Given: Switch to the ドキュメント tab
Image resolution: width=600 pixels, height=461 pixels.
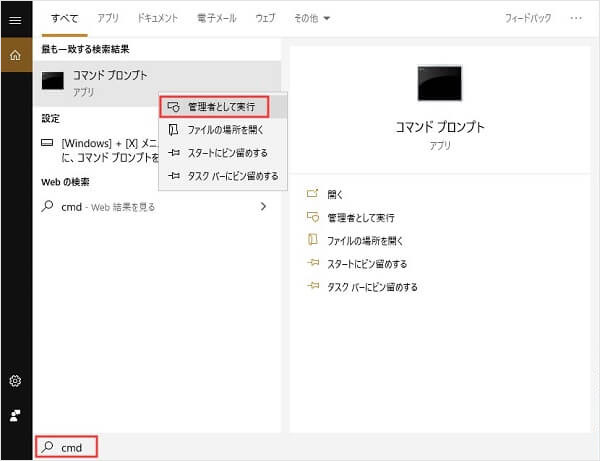Looking at the screenshot, I should tap(158, 18).
